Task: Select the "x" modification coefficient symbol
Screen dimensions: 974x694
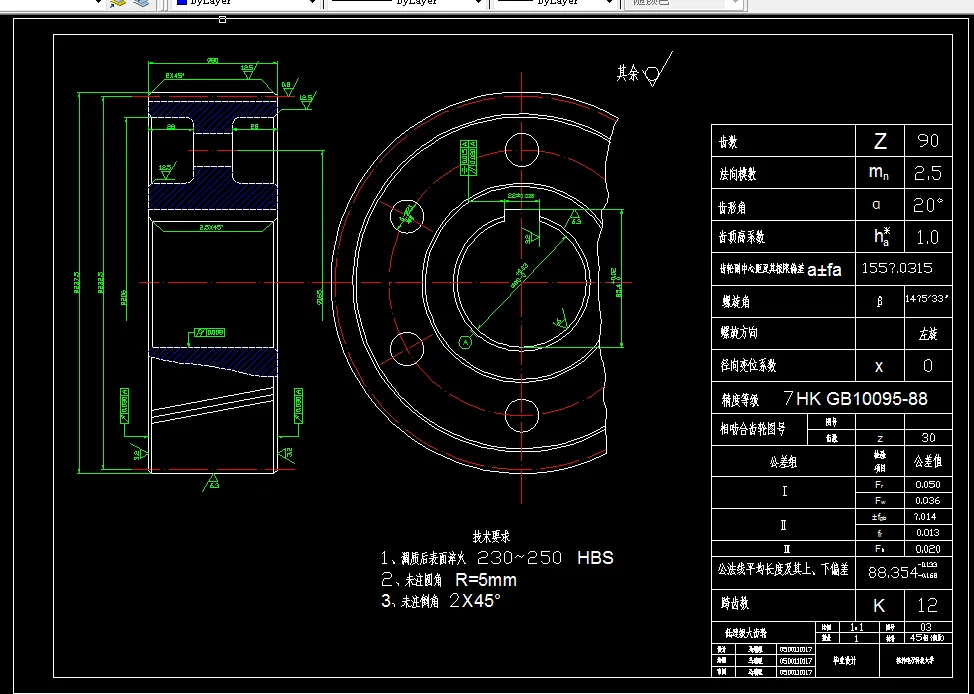Action: point(879,367)
